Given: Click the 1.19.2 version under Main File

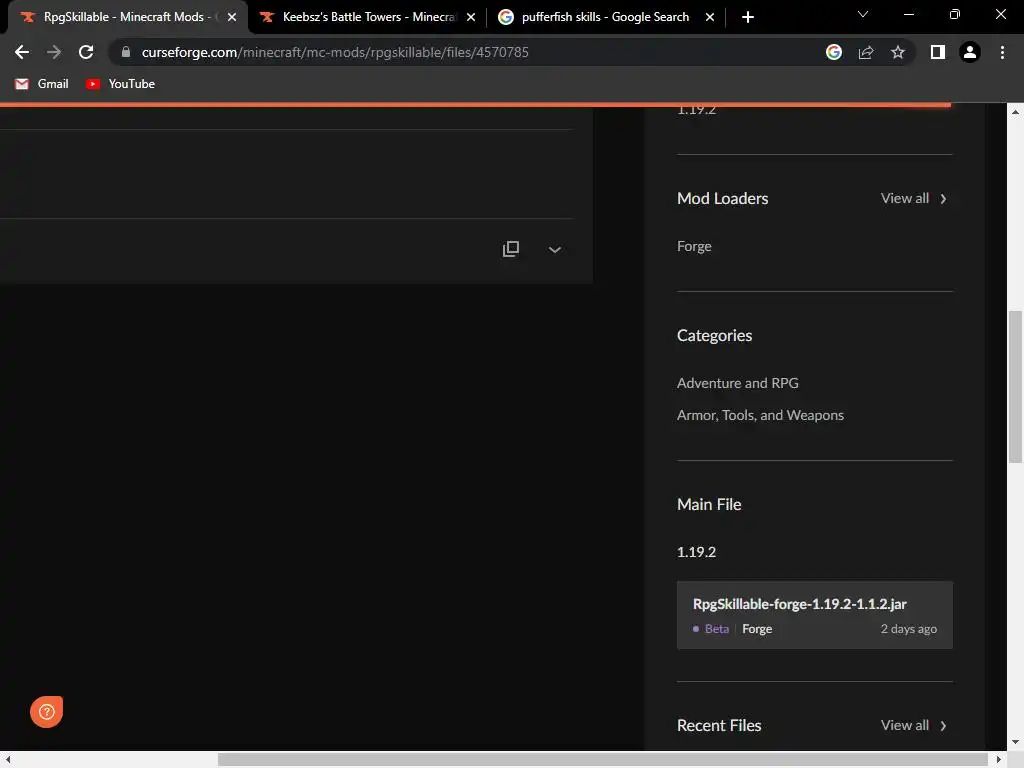Looking at the screenshot, I should [696, 552].
